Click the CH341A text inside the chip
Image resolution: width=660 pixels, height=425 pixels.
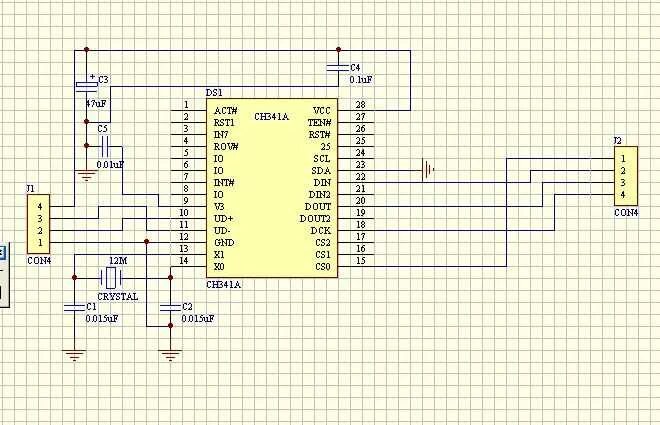click(x=271, y=117)
